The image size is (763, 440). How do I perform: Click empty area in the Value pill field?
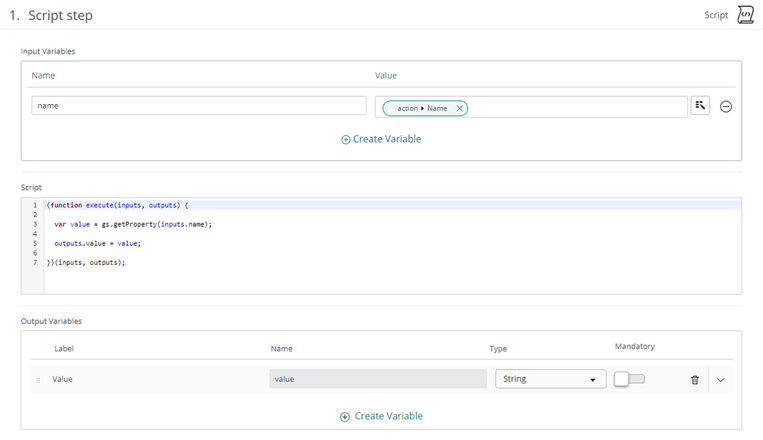tap(575, 107)
